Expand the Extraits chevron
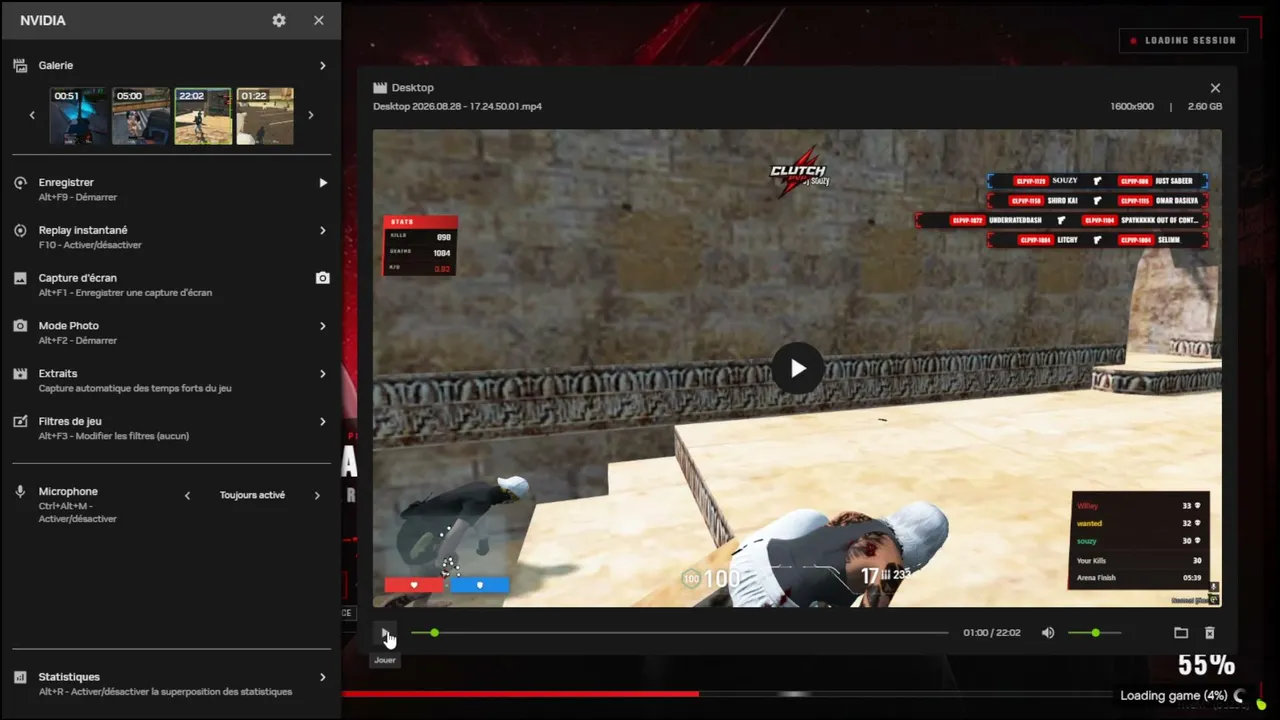The height and width of the screenshot is (720, 1280). pyautogui.click(x=322, y=374)
